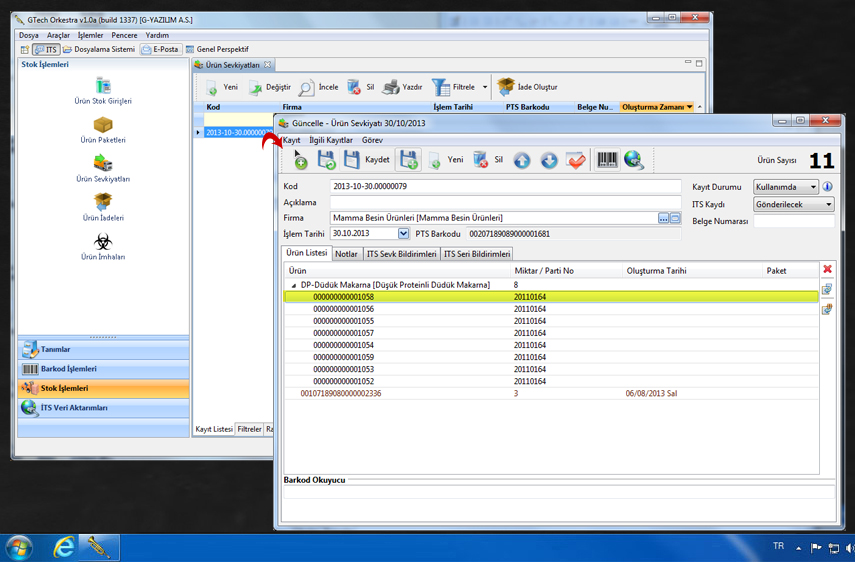855x562 pixels.
Task: Switch to the ITS Seri Bildirimleri tab
Action: (477, 254)
